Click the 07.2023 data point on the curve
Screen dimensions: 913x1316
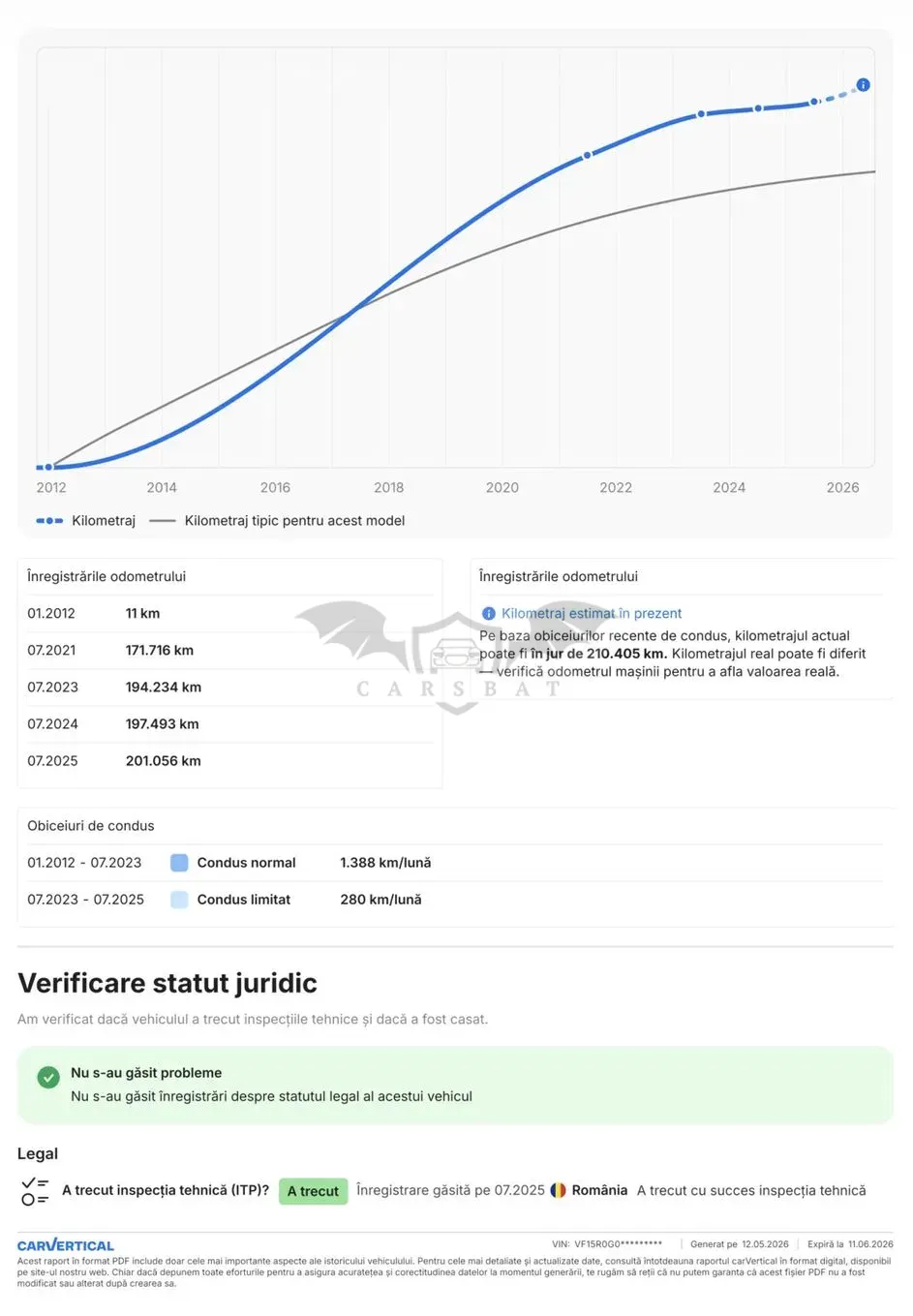(x=702, y=114)
